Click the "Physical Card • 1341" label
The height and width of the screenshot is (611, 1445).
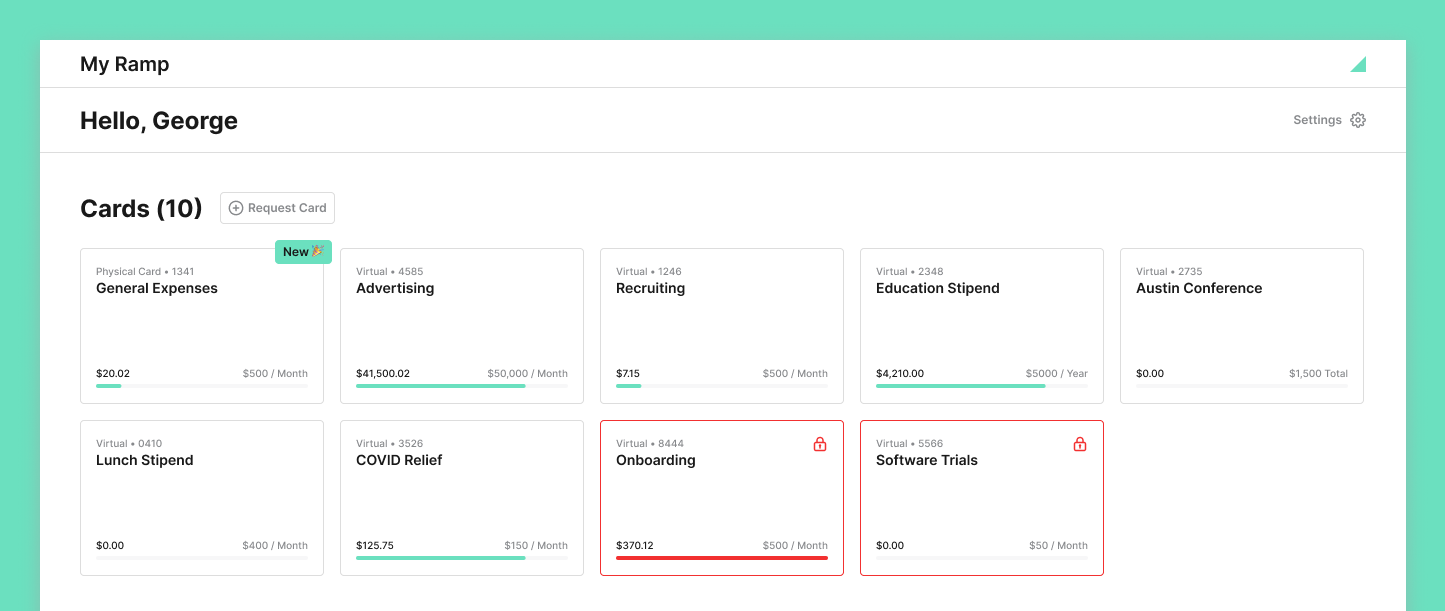coord(145,271)
